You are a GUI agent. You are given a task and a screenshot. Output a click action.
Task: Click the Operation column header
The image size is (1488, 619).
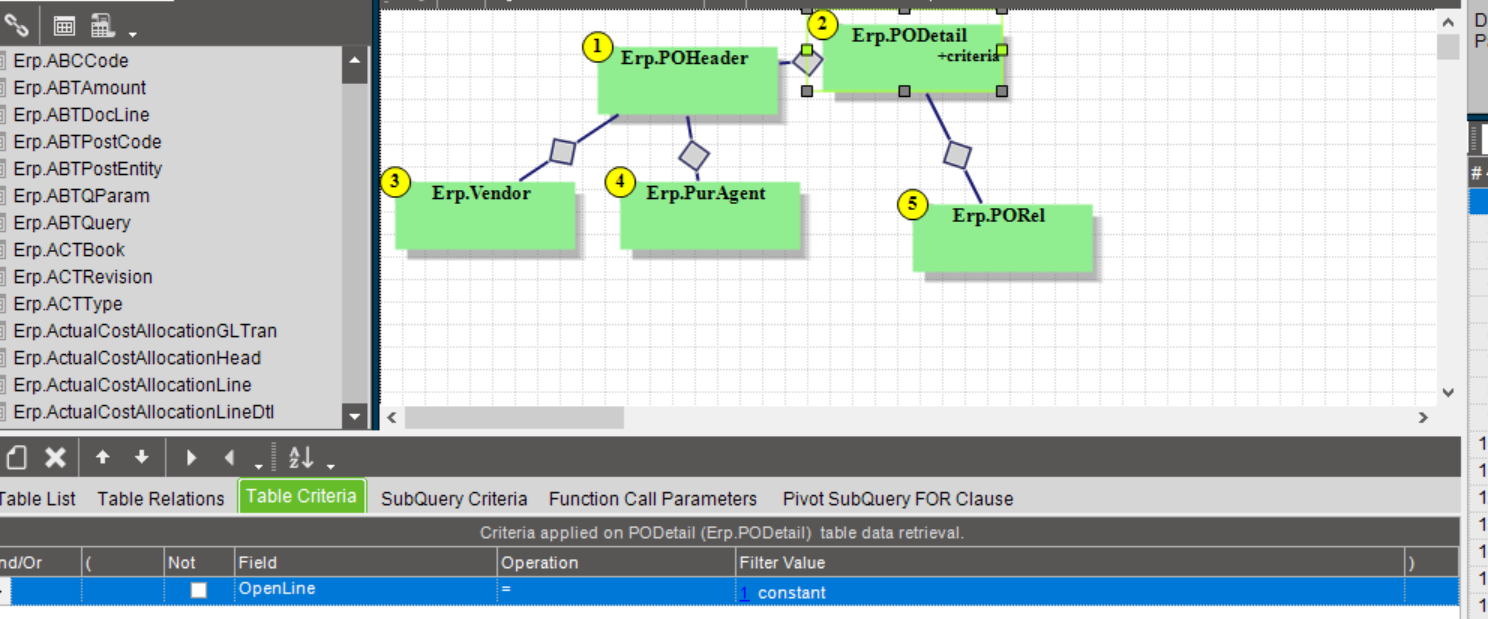[616, 563]
